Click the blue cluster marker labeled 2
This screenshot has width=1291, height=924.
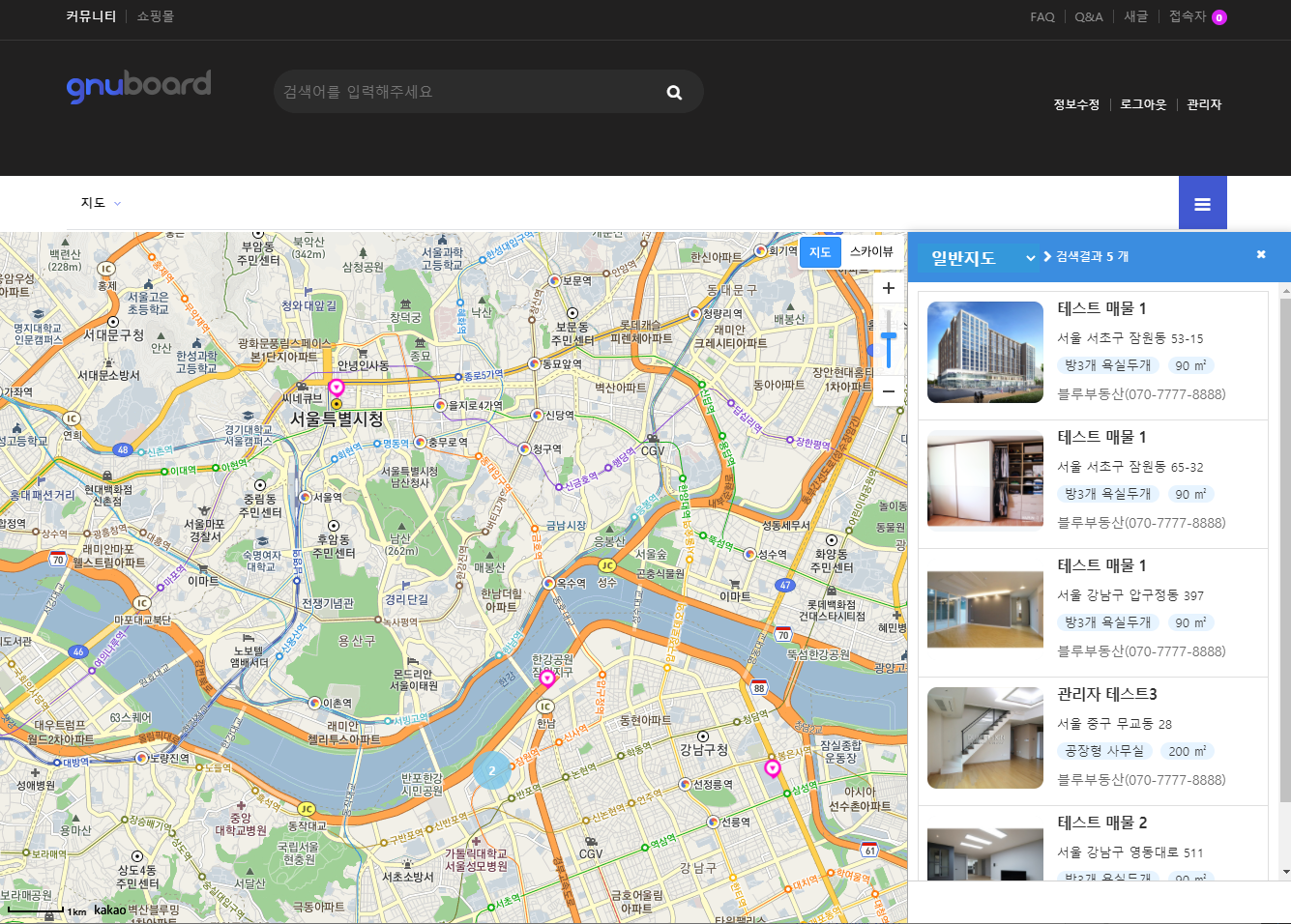(x=492, y=770)
